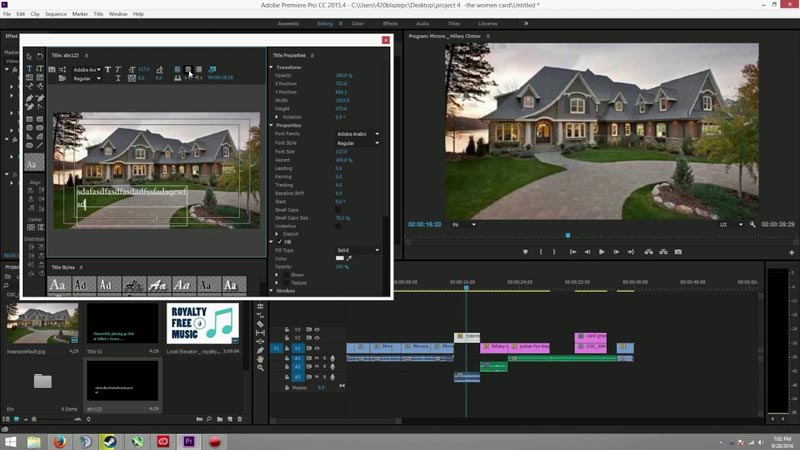Open the Window menu
The width and height of the screenshot is (800, 450).
point(118,14)
